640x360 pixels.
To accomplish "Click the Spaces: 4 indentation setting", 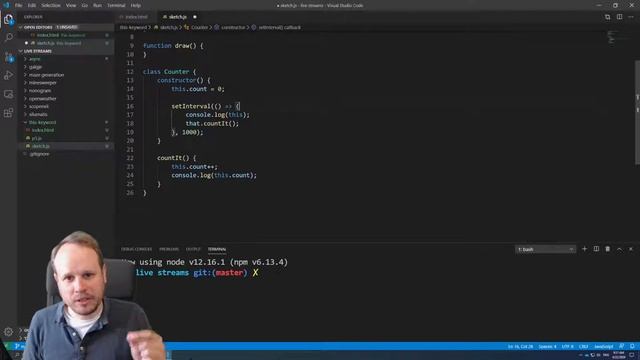I will (x=547, y=347).
